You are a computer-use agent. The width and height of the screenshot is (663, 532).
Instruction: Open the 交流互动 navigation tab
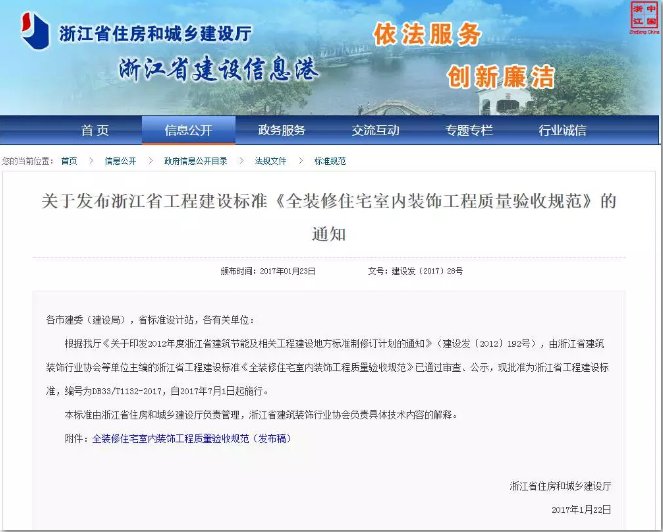[375, 130]
